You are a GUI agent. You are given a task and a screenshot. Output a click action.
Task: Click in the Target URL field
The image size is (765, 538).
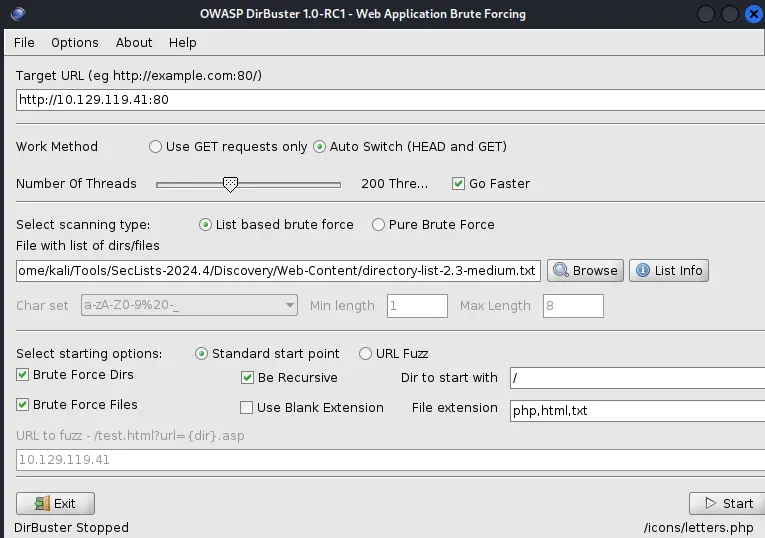[390, 100]
